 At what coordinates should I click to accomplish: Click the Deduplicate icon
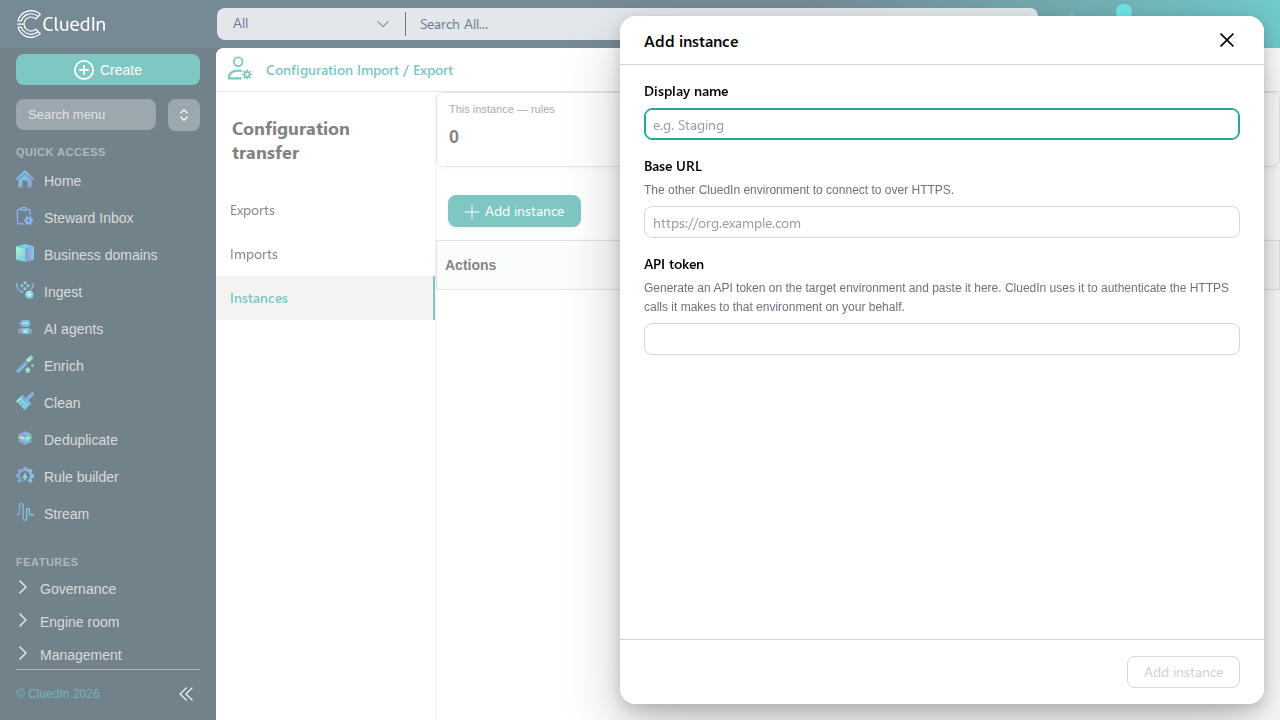point(25,439)
